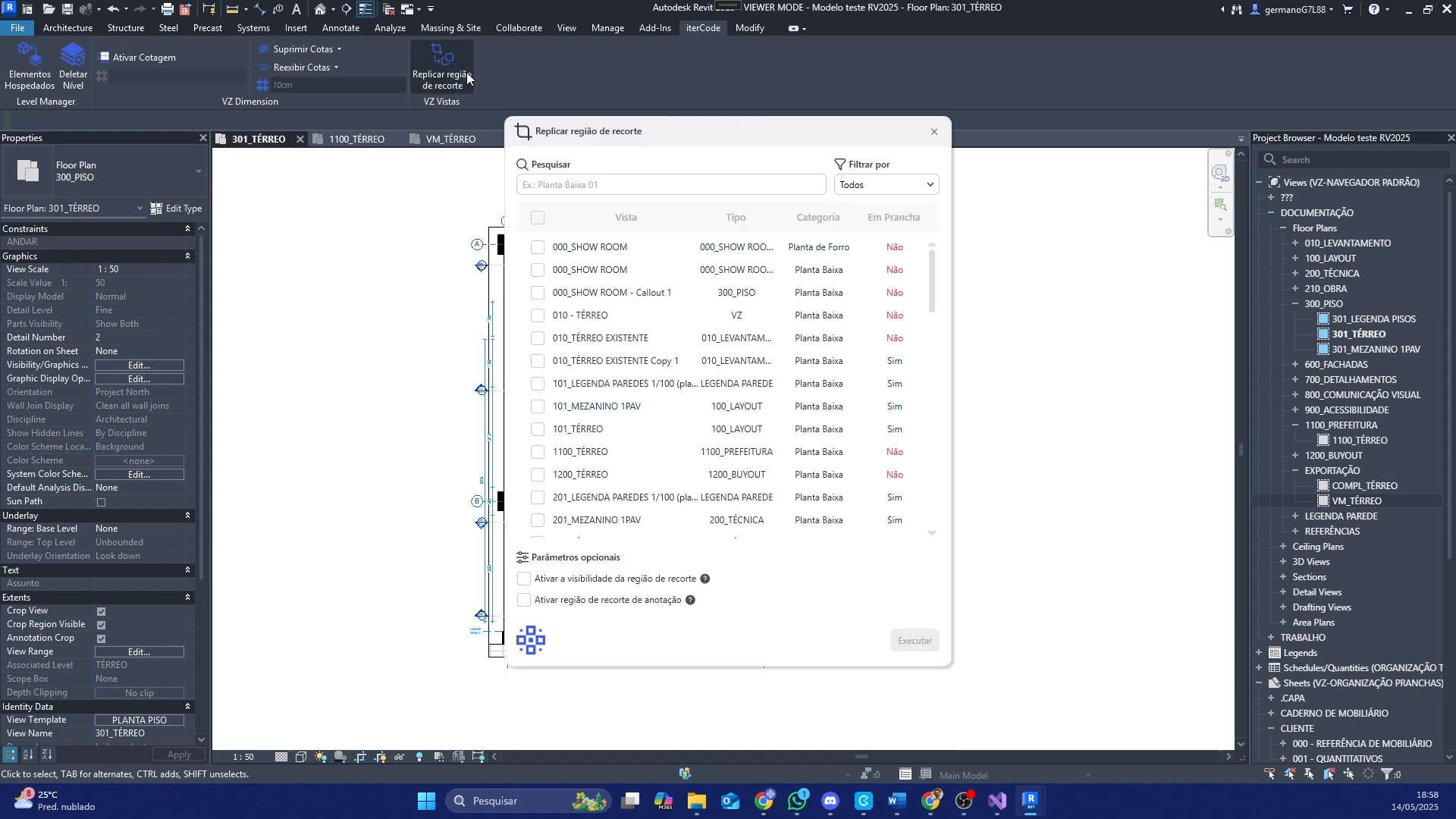The image size is (1456, 819).
Task: Click the Undo arrow icon
Action: point(114,9)
